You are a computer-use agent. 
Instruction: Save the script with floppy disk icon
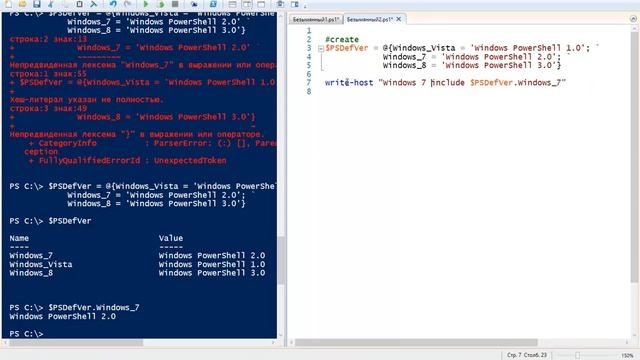point(37,4)
